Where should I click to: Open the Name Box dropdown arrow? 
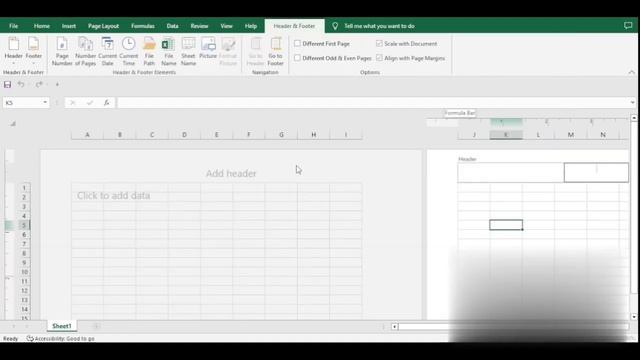click(45, 102)
